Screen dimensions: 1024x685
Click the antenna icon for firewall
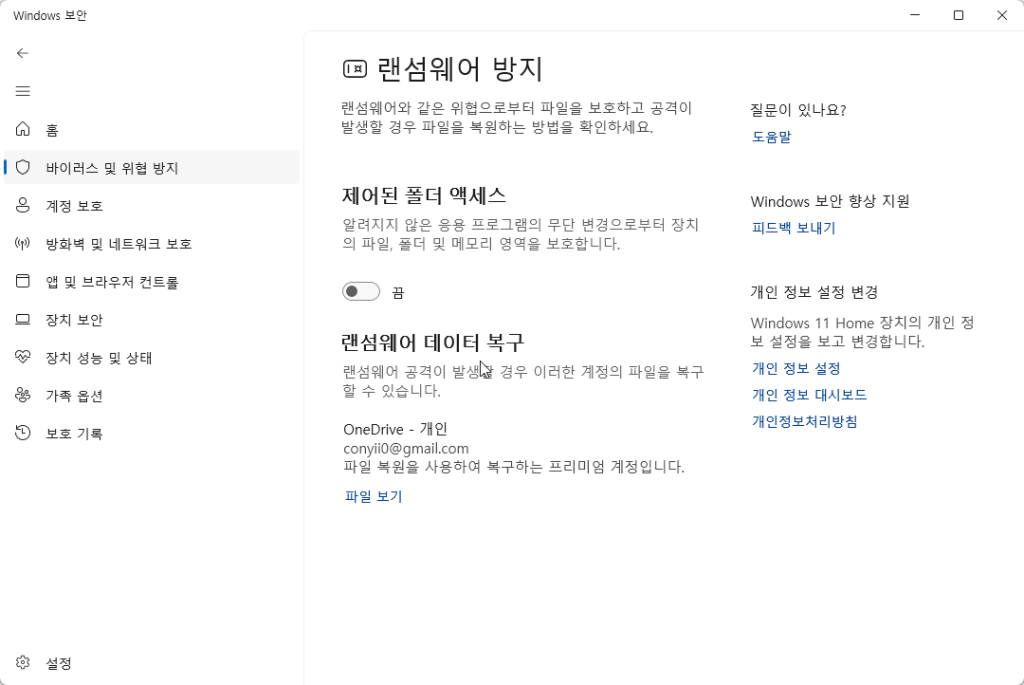coord(23,244)
